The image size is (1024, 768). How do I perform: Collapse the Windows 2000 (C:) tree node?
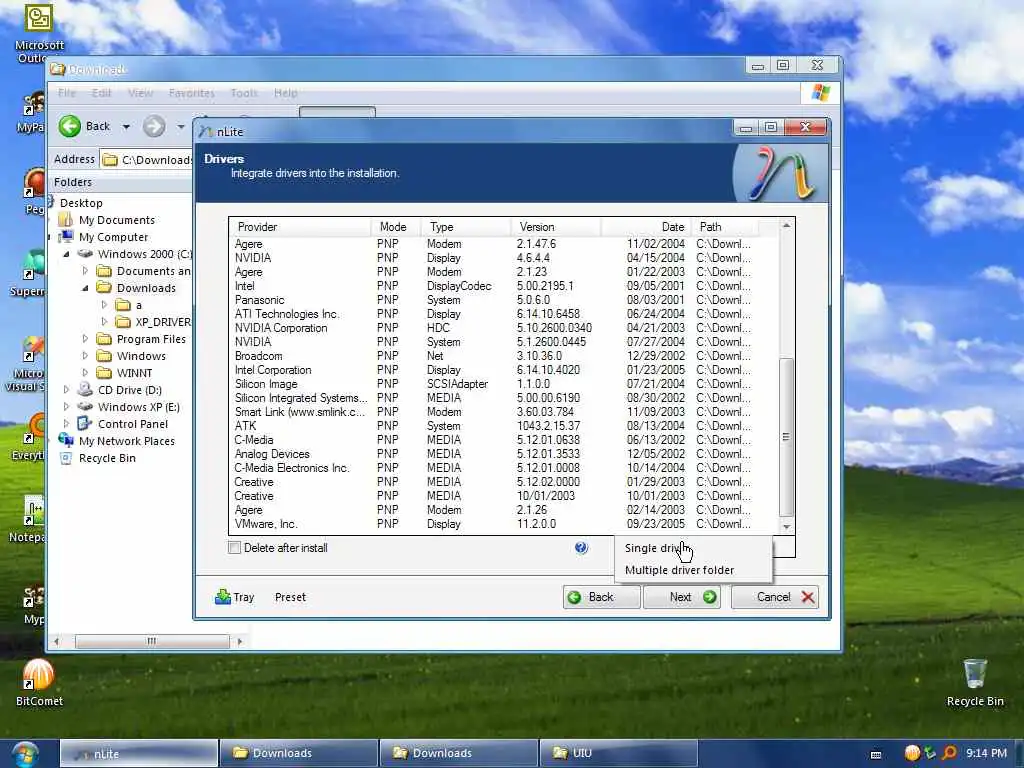click(67, 254)
